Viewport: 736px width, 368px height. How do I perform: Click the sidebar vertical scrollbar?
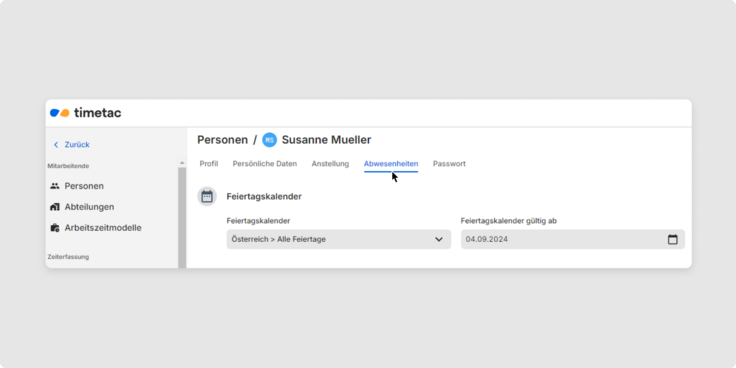coord(182,217)
